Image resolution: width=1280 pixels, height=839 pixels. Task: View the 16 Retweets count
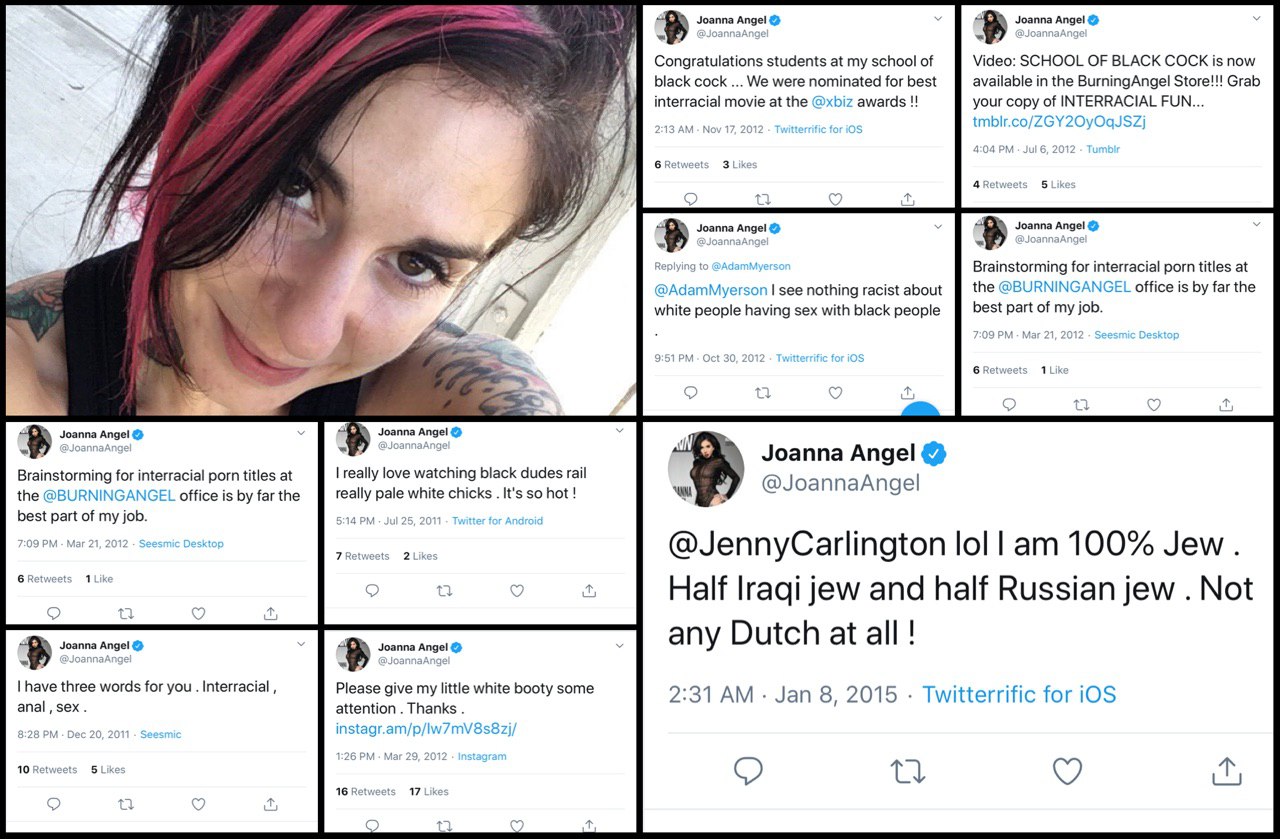click(x=366, y=792)
